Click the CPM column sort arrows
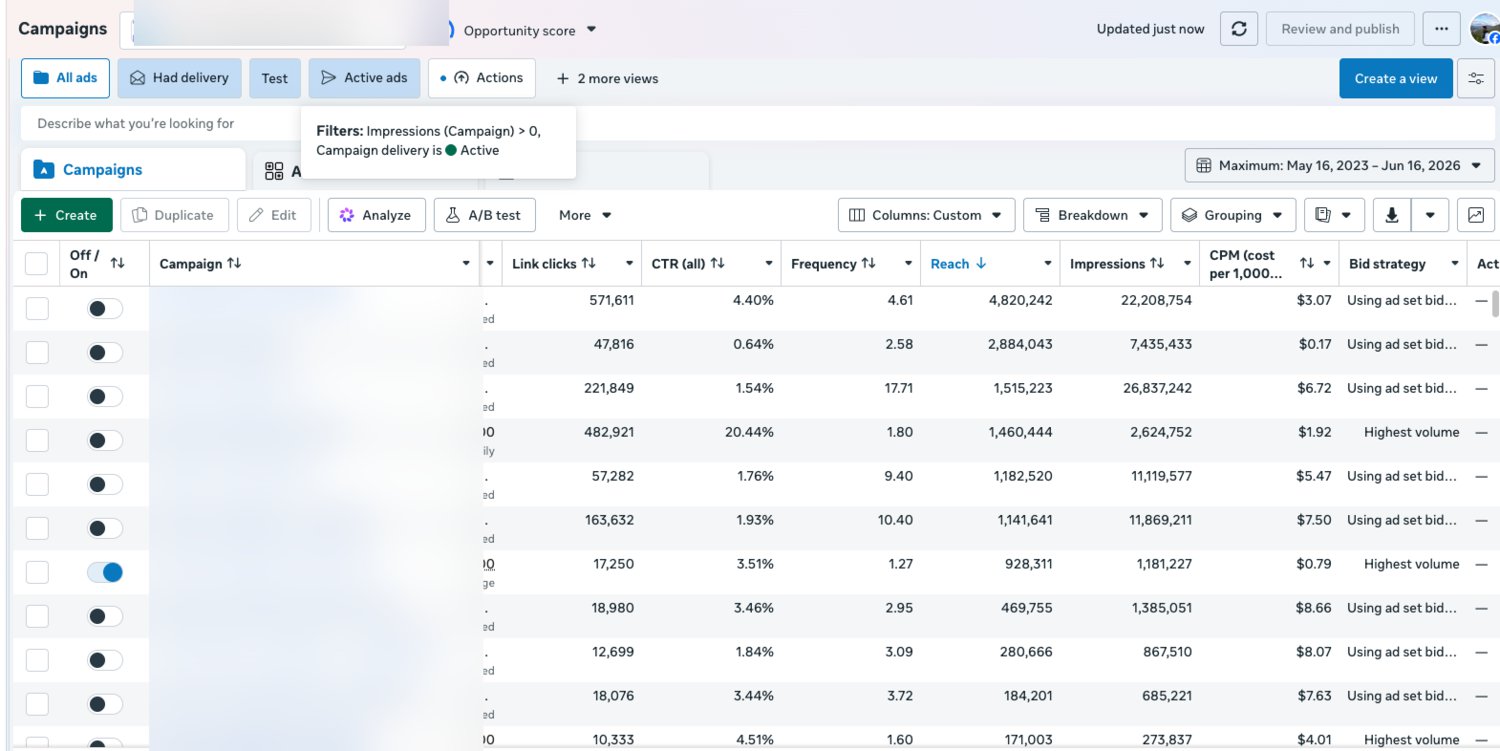 [x=1307, y=264]
